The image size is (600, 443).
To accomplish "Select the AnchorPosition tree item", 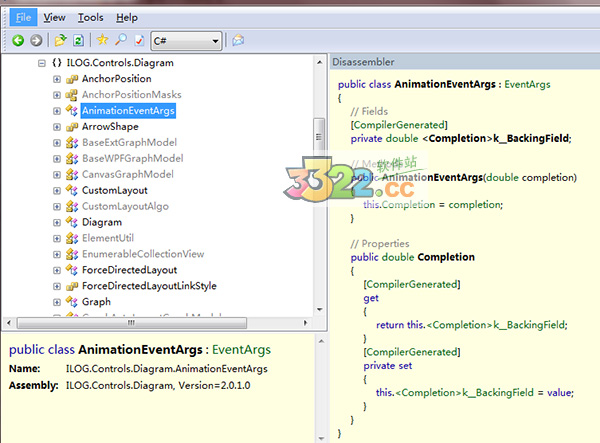I will click(x=117, y=79).
